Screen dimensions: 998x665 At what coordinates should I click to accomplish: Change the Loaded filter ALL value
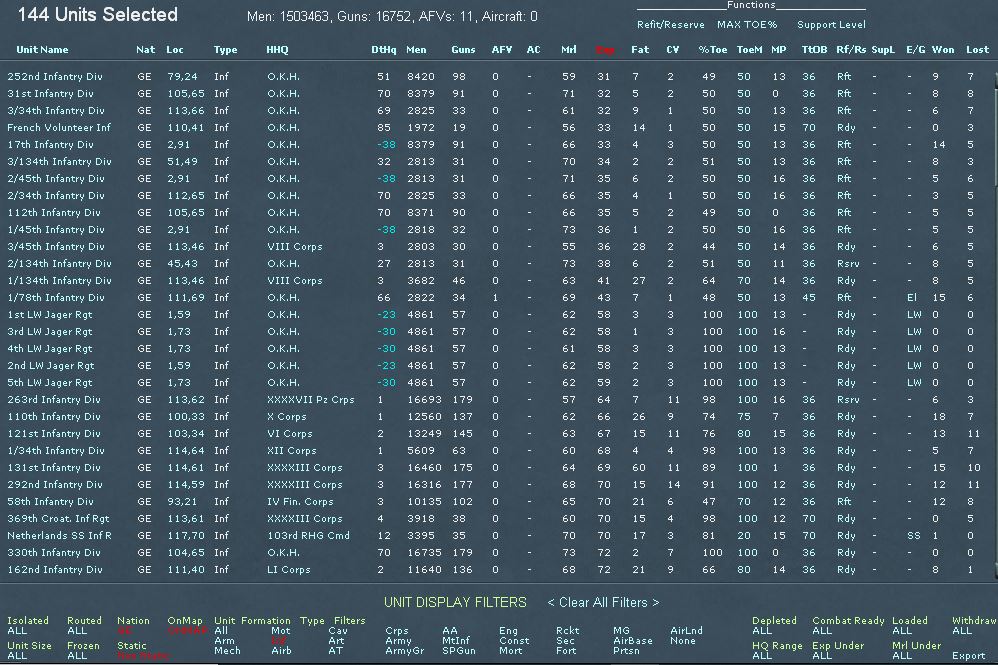pos(902,631)
